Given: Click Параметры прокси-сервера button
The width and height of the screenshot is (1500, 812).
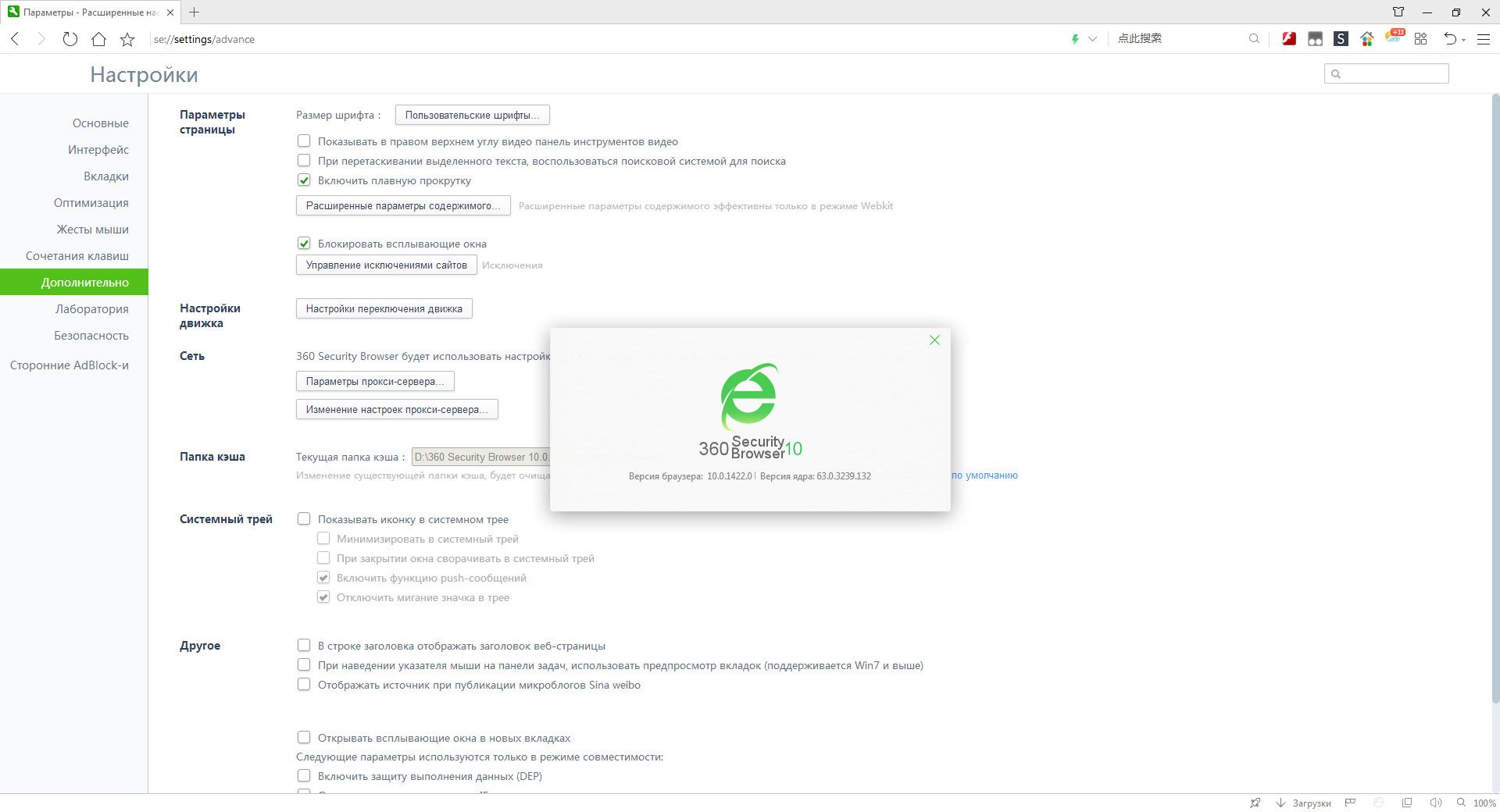Looking at the screenshot, I should pos(375,381).
